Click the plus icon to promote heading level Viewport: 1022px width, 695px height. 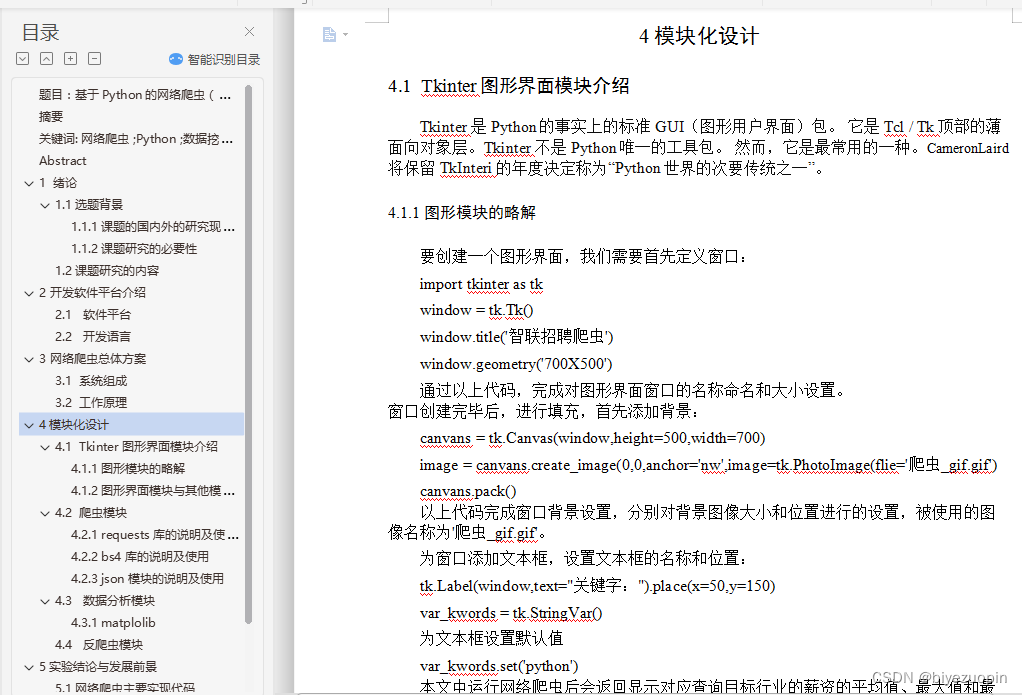coord(70,59)
